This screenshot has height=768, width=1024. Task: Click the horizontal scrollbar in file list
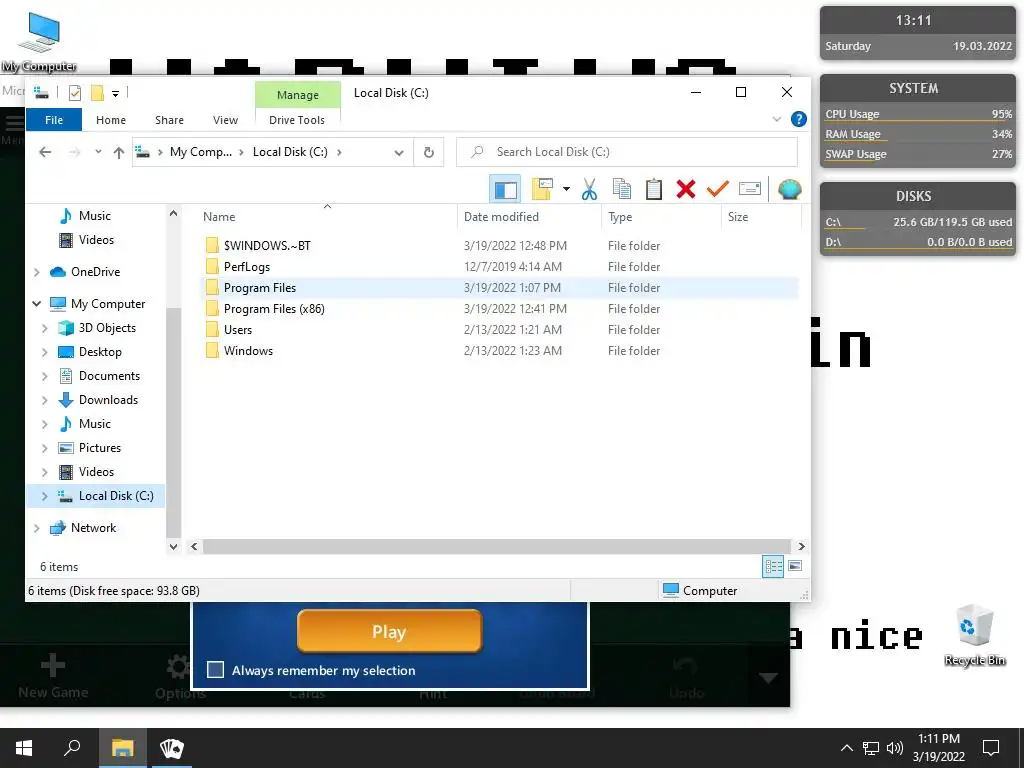point(496,546)
